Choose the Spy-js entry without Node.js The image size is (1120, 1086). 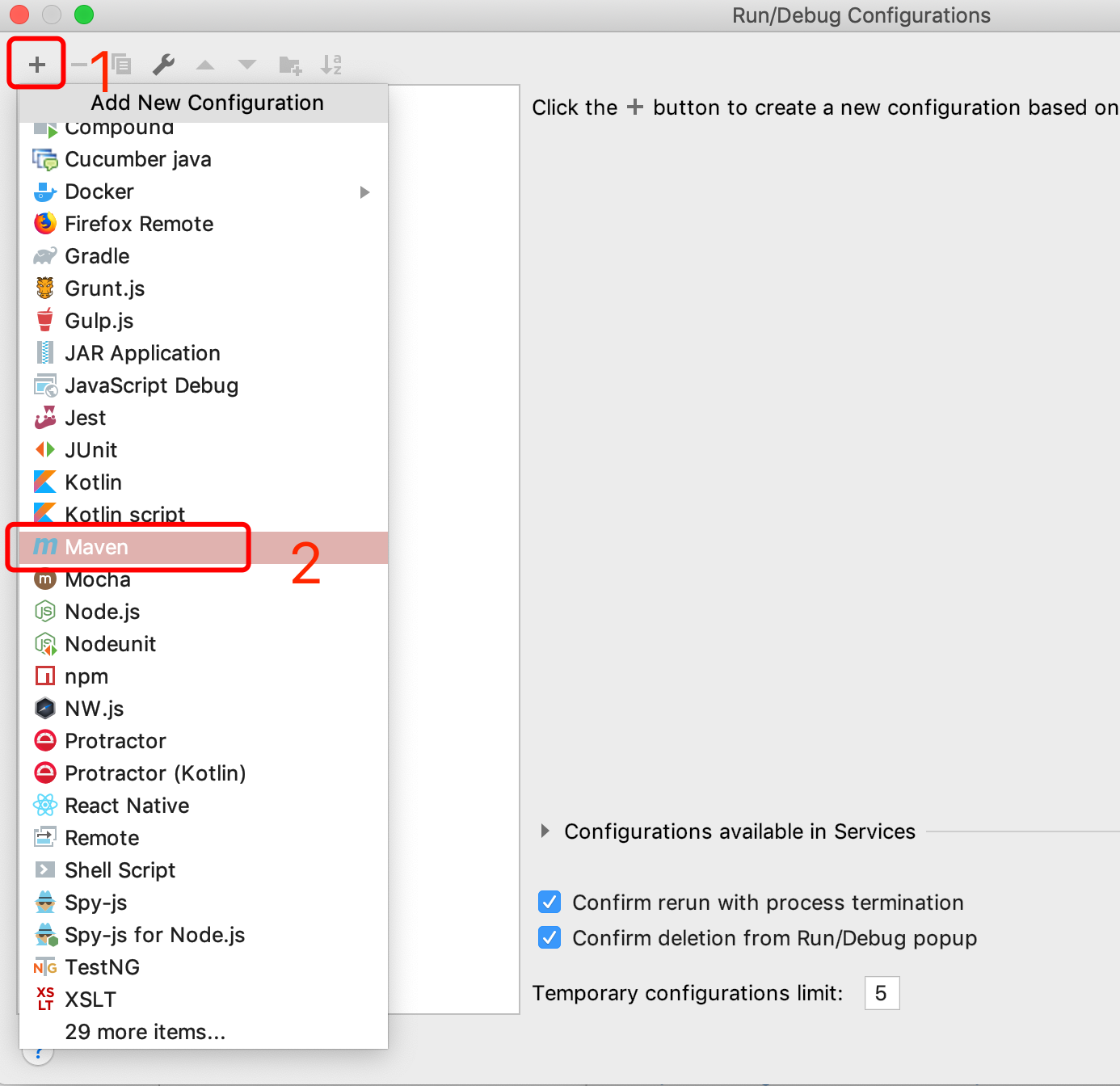204,903
